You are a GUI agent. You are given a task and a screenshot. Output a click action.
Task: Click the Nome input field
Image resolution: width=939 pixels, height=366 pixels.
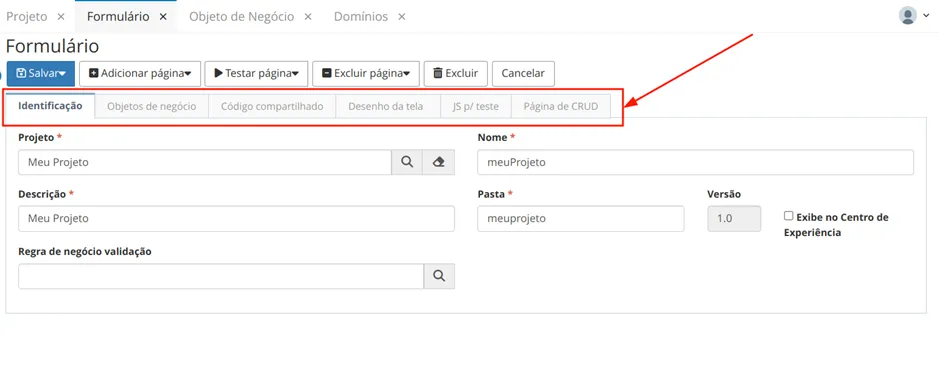click(695, 162)
